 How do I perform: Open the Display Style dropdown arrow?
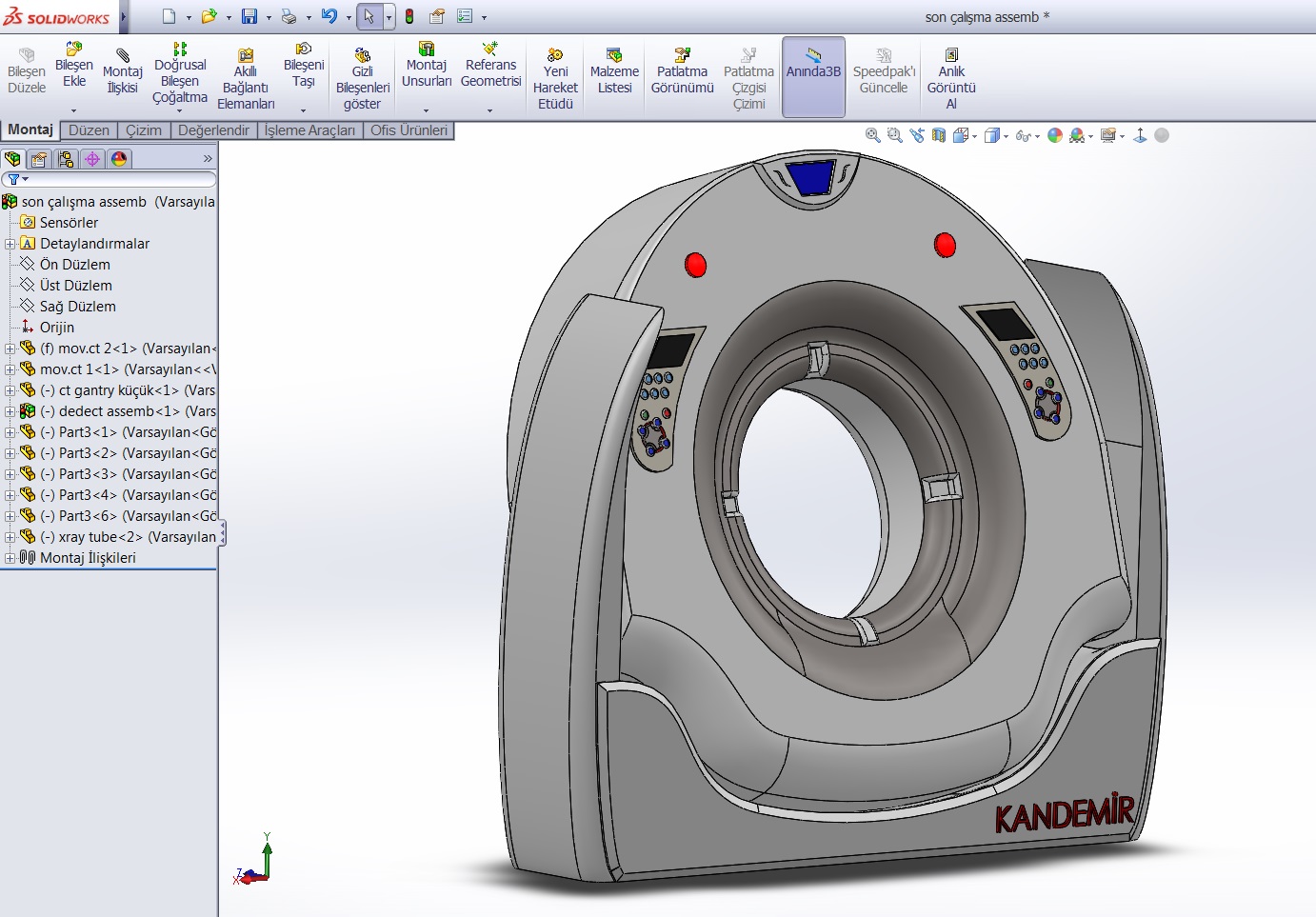(x=1006, y=136)
